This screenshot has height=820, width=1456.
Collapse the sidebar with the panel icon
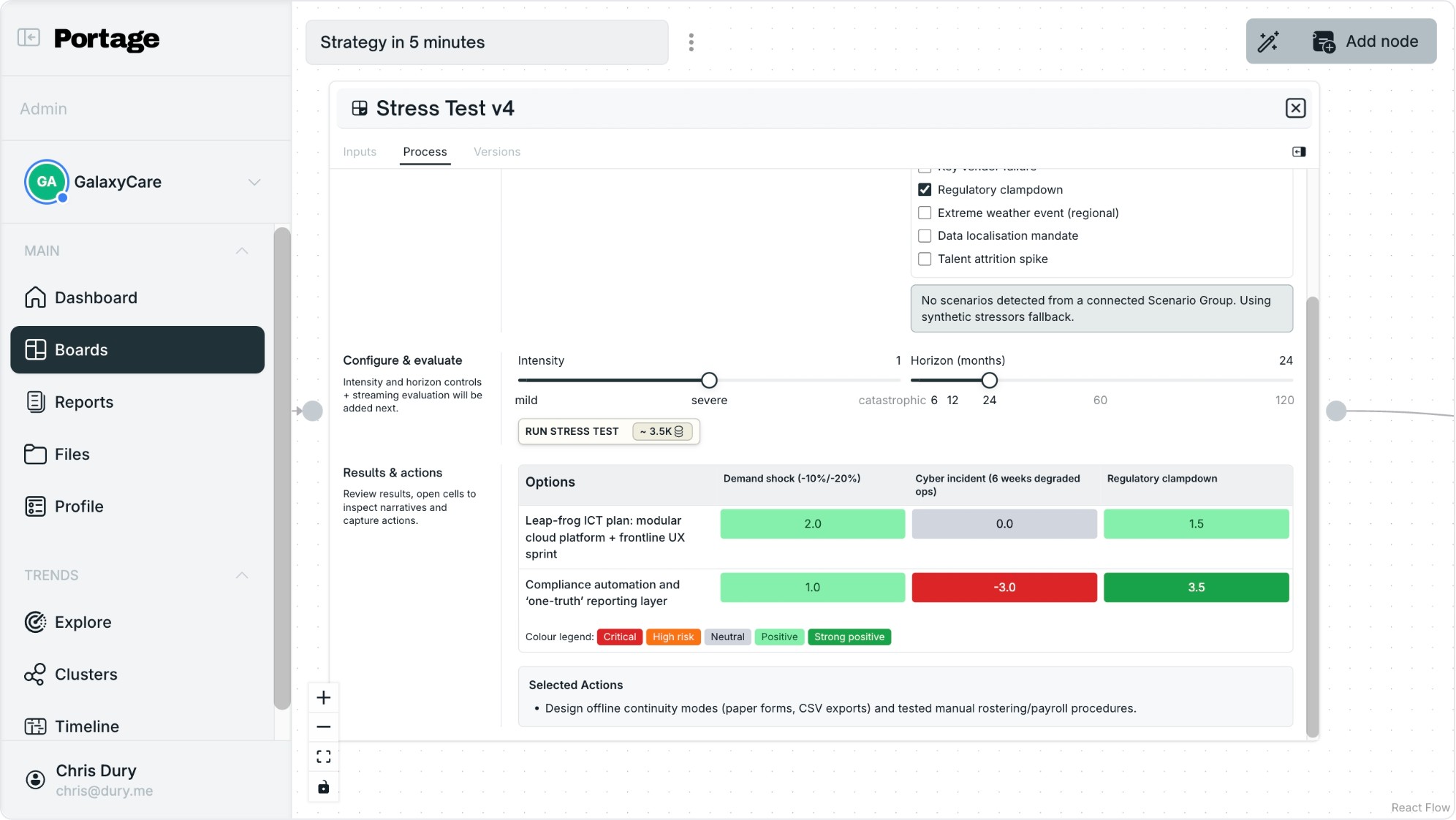[x=29, y=37]
